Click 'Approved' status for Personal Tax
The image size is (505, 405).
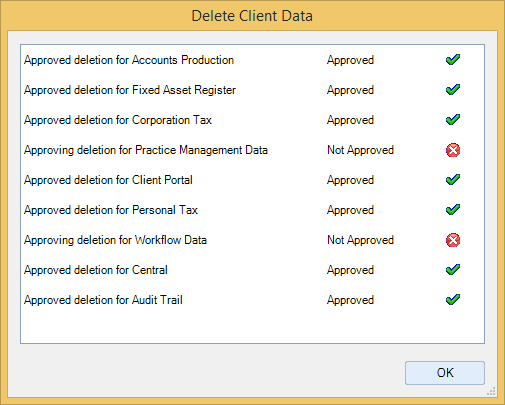[350, 210]
